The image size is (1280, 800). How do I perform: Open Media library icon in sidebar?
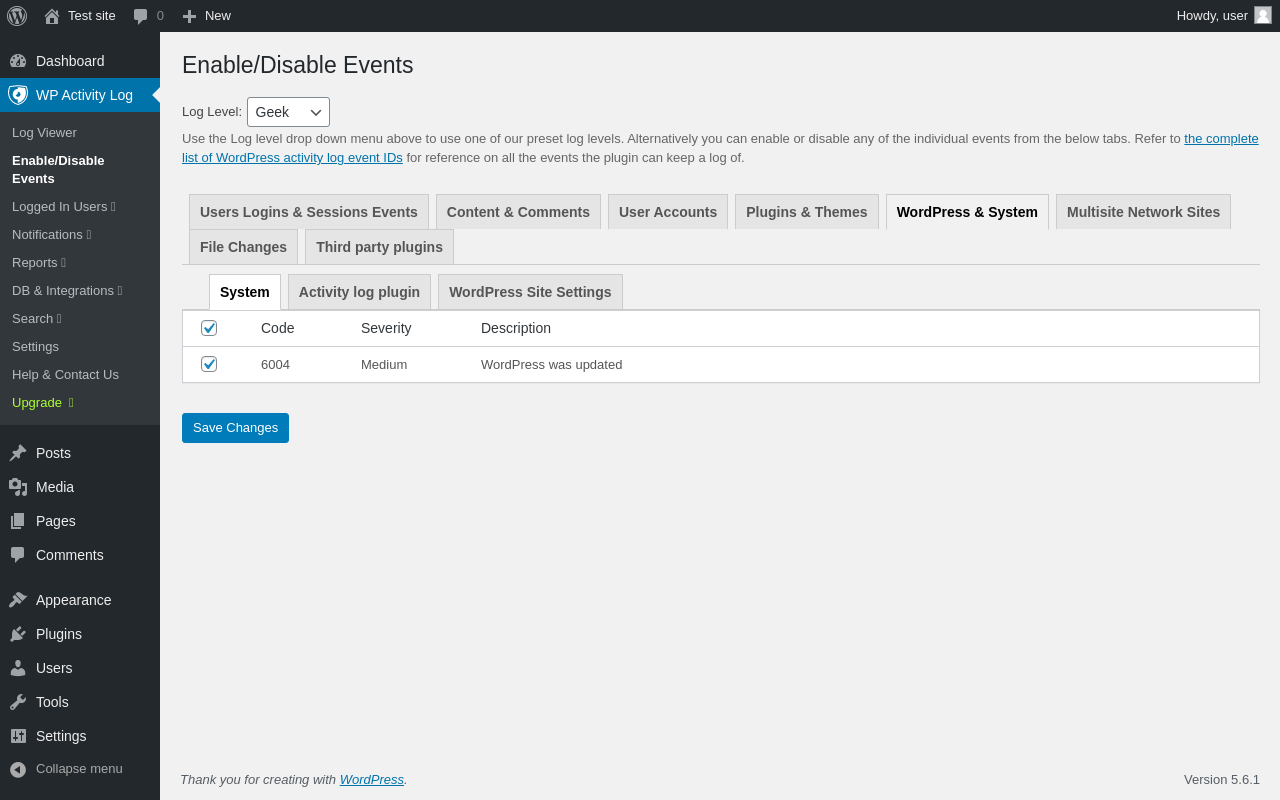point(18,487)
